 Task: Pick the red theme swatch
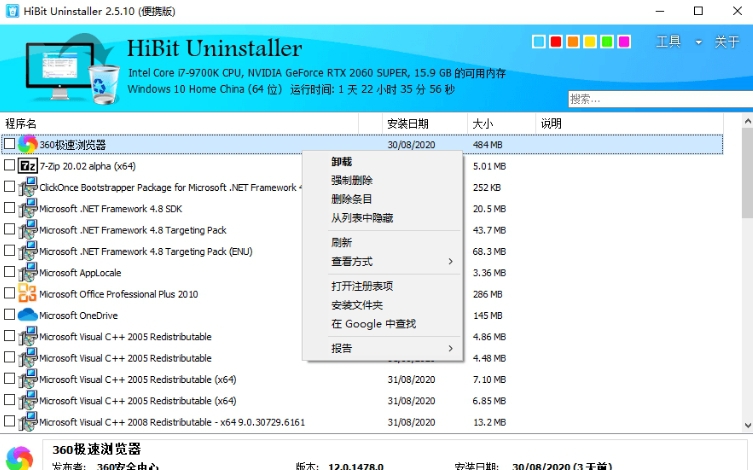(556, 42)
